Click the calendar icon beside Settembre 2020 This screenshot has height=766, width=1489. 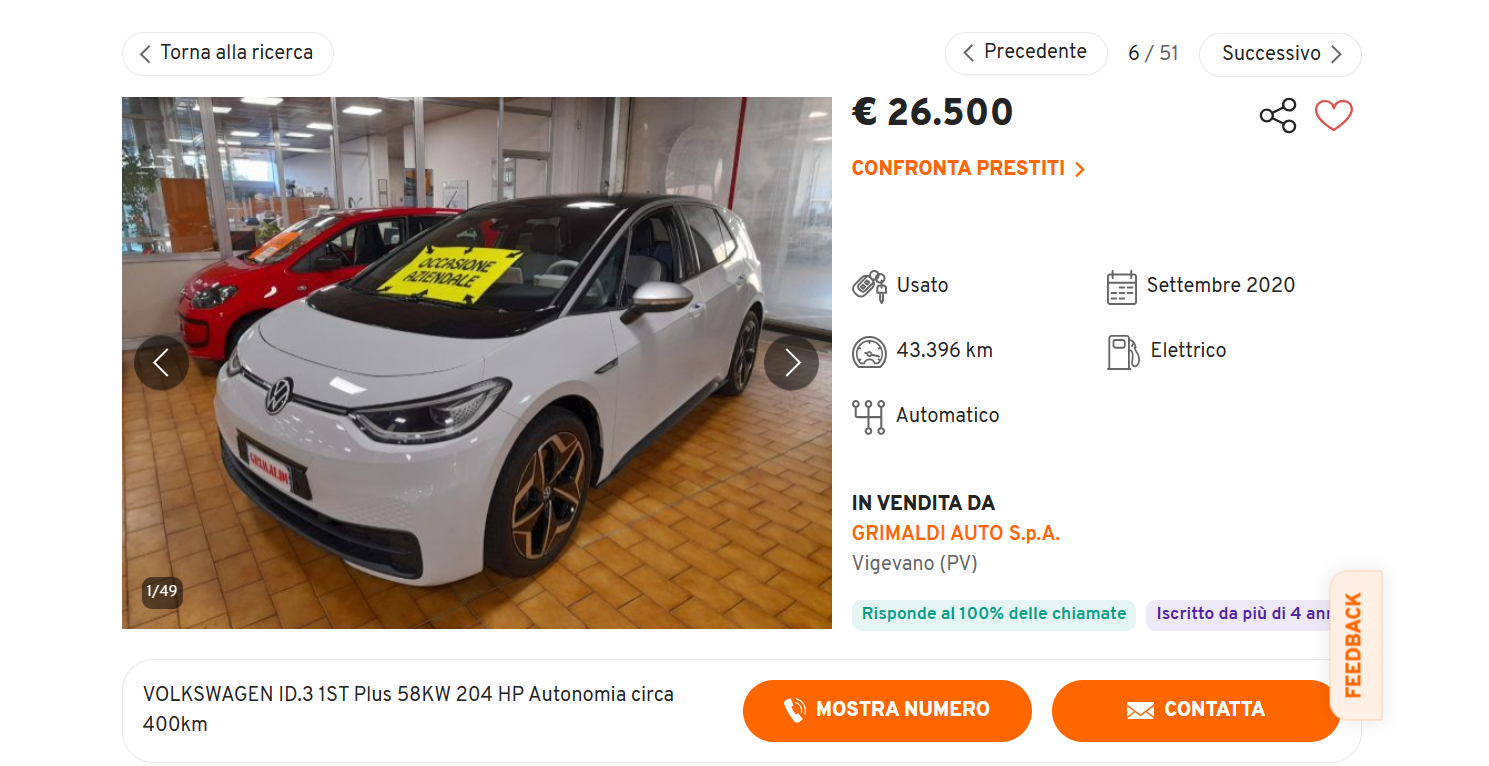coord(1122,287)
